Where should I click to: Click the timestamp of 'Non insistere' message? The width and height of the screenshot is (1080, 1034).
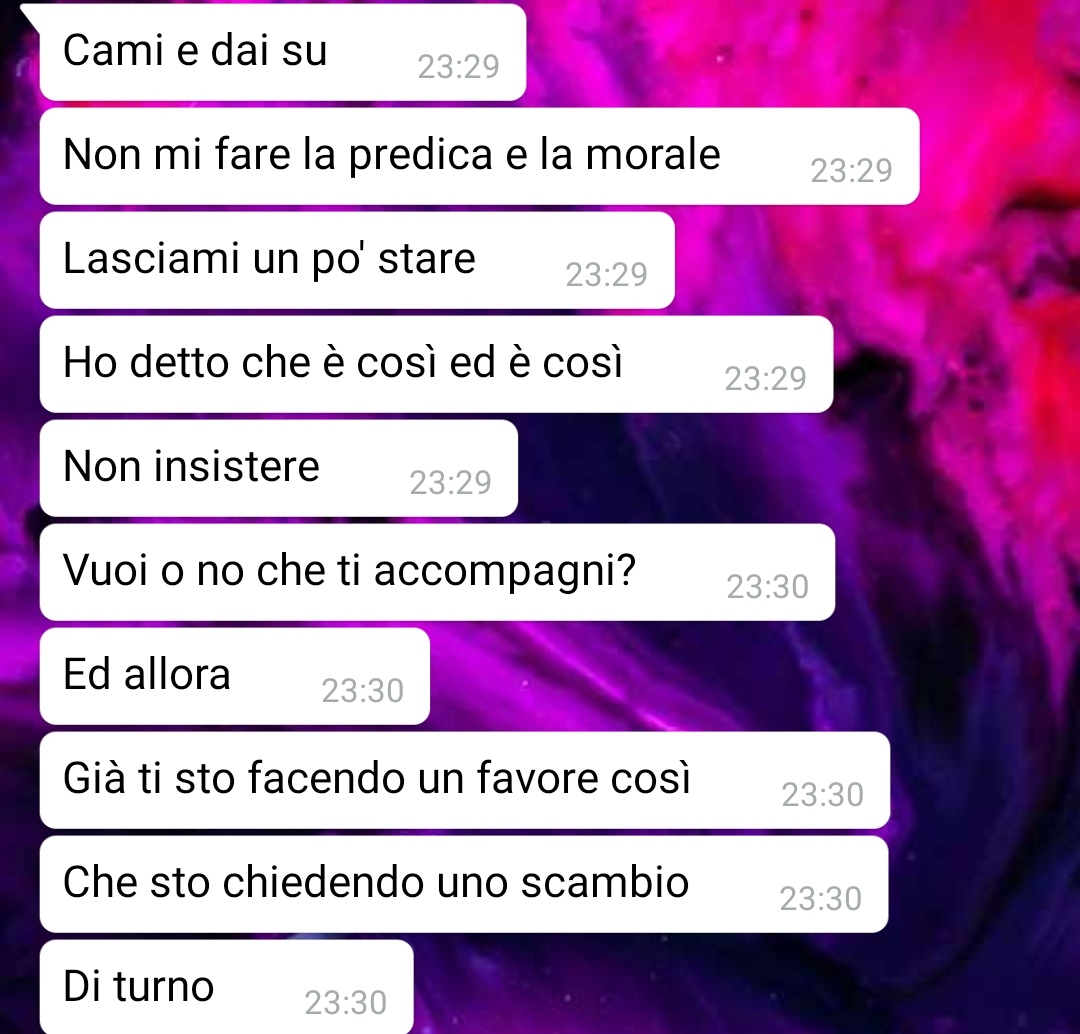tap(450, 483)
